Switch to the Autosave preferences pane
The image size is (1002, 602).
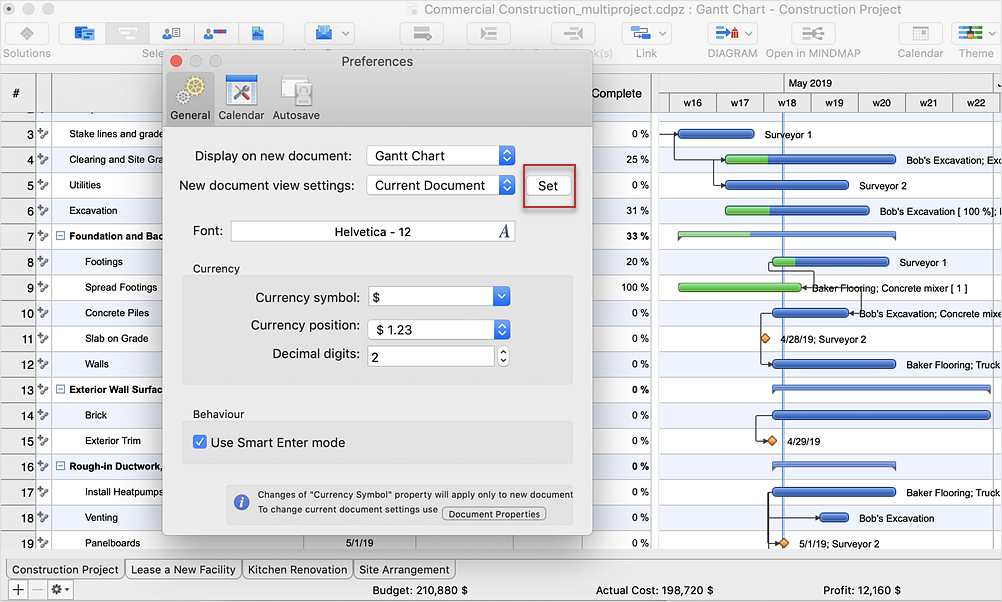coord(296,99)
